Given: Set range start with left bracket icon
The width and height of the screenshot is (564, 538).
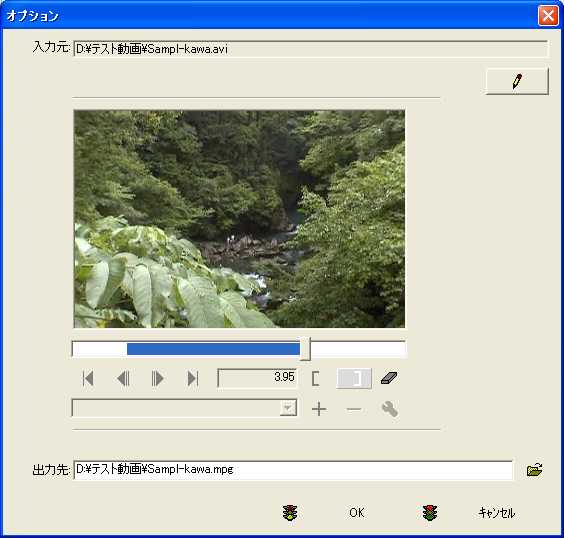Looking at the screenshot, I should click(x=315, y=378).
